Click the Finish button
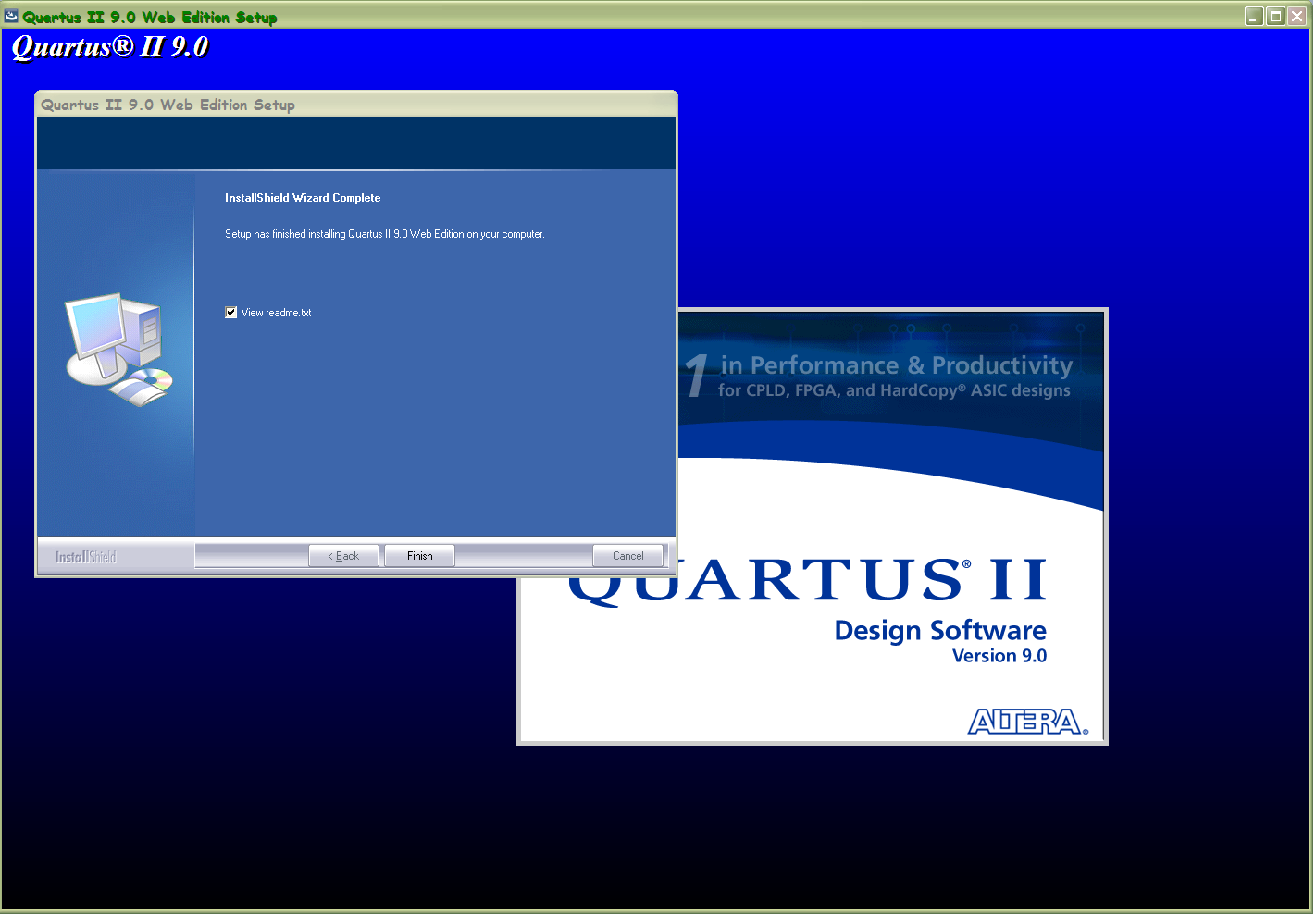The image size is (1316, 914). click(x=419, y=556)
